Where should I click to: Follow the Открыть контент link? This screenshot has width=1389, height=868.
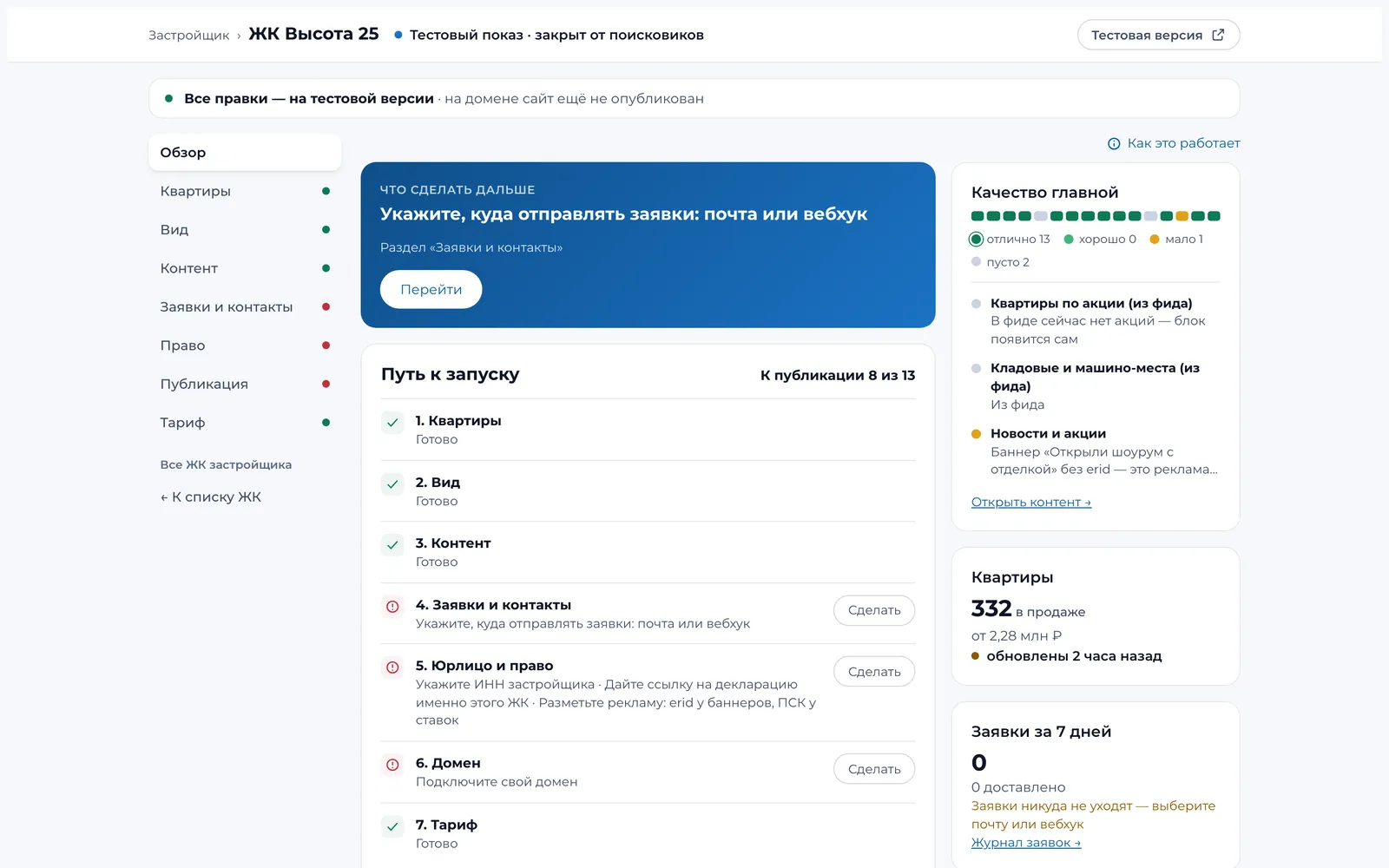tap(1030, 502)
